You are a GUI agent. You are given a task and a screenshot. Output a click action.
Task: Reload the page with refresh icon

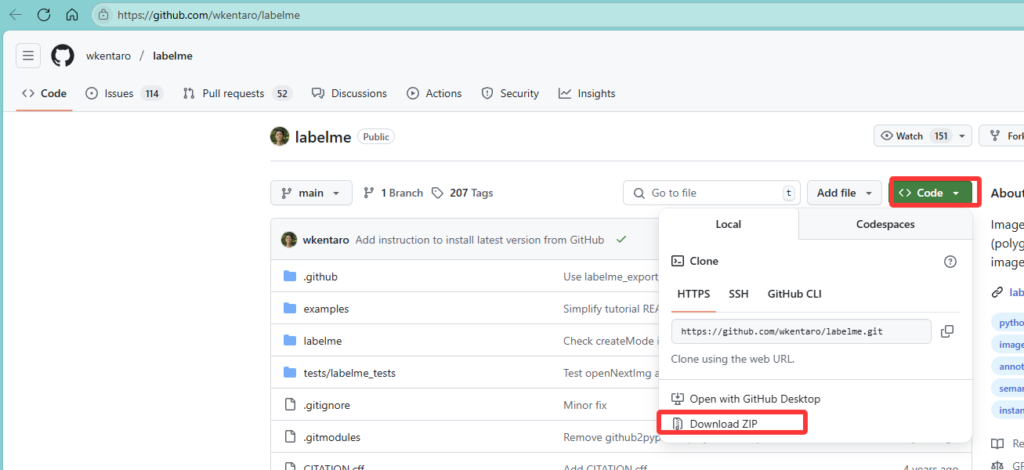(44, 14)
